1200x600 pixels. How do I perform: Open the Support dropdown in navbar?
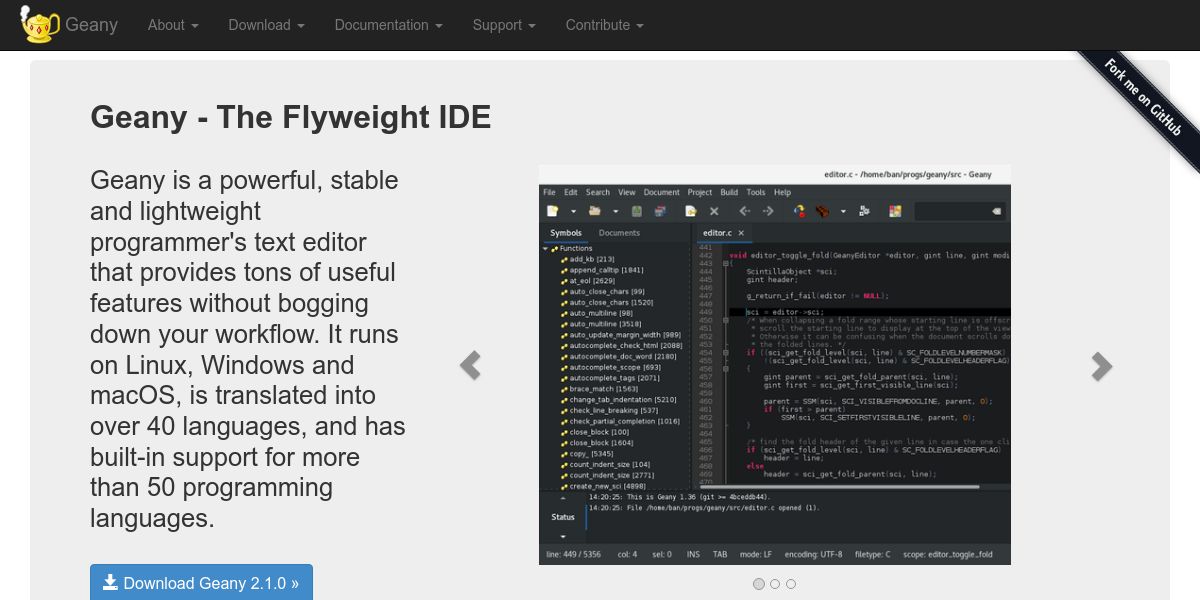pos(504,25)
